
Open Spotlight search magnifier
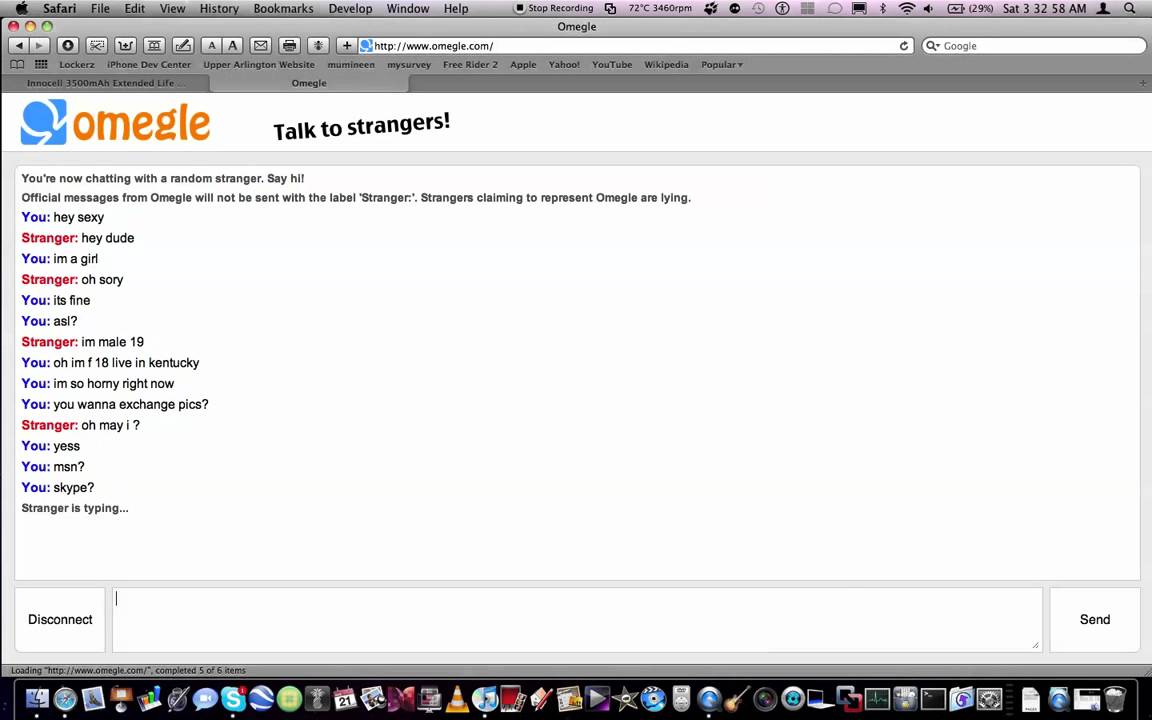pyautogui.click(x=1130, y=8)
